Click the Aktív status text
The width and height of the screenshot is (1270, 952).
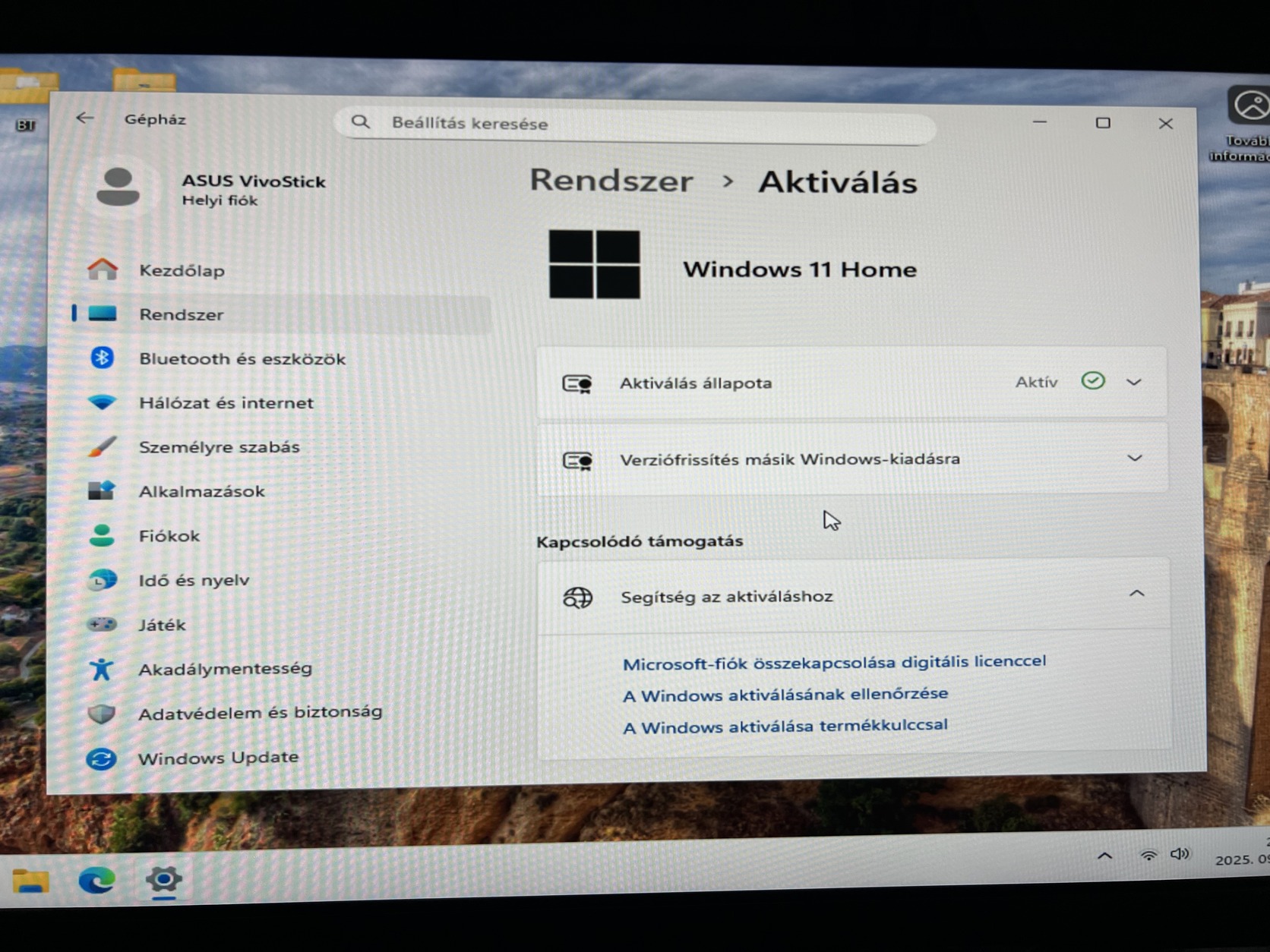1036,382
